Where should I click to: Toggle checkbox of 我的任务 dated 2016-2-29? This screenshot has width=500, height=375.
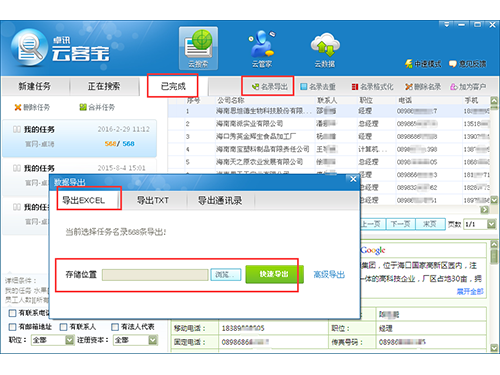(x=17, y=129)
